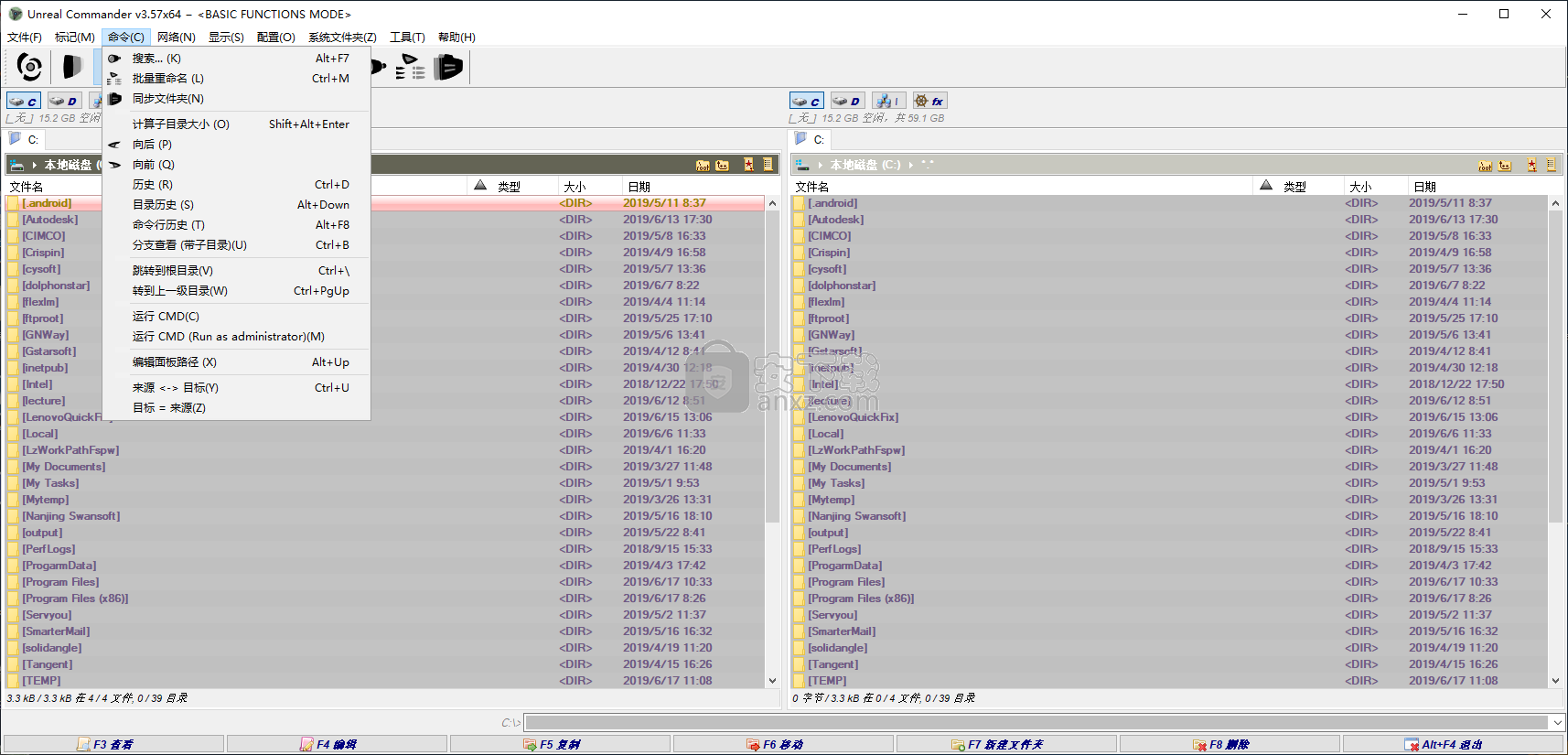Click the sync folders toolbar icon

[x=448, y=67]
